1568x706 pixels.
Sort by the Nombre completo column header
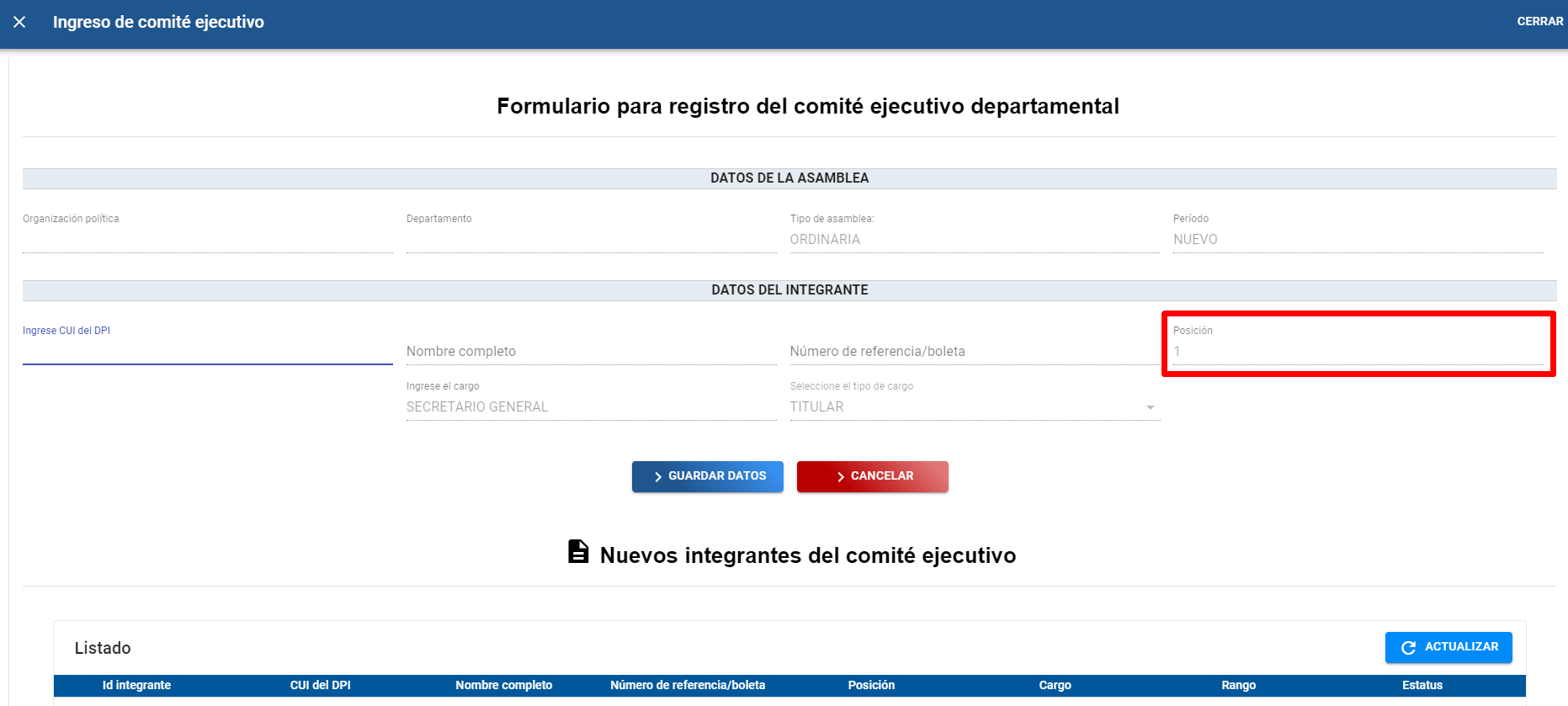(503, 685)
